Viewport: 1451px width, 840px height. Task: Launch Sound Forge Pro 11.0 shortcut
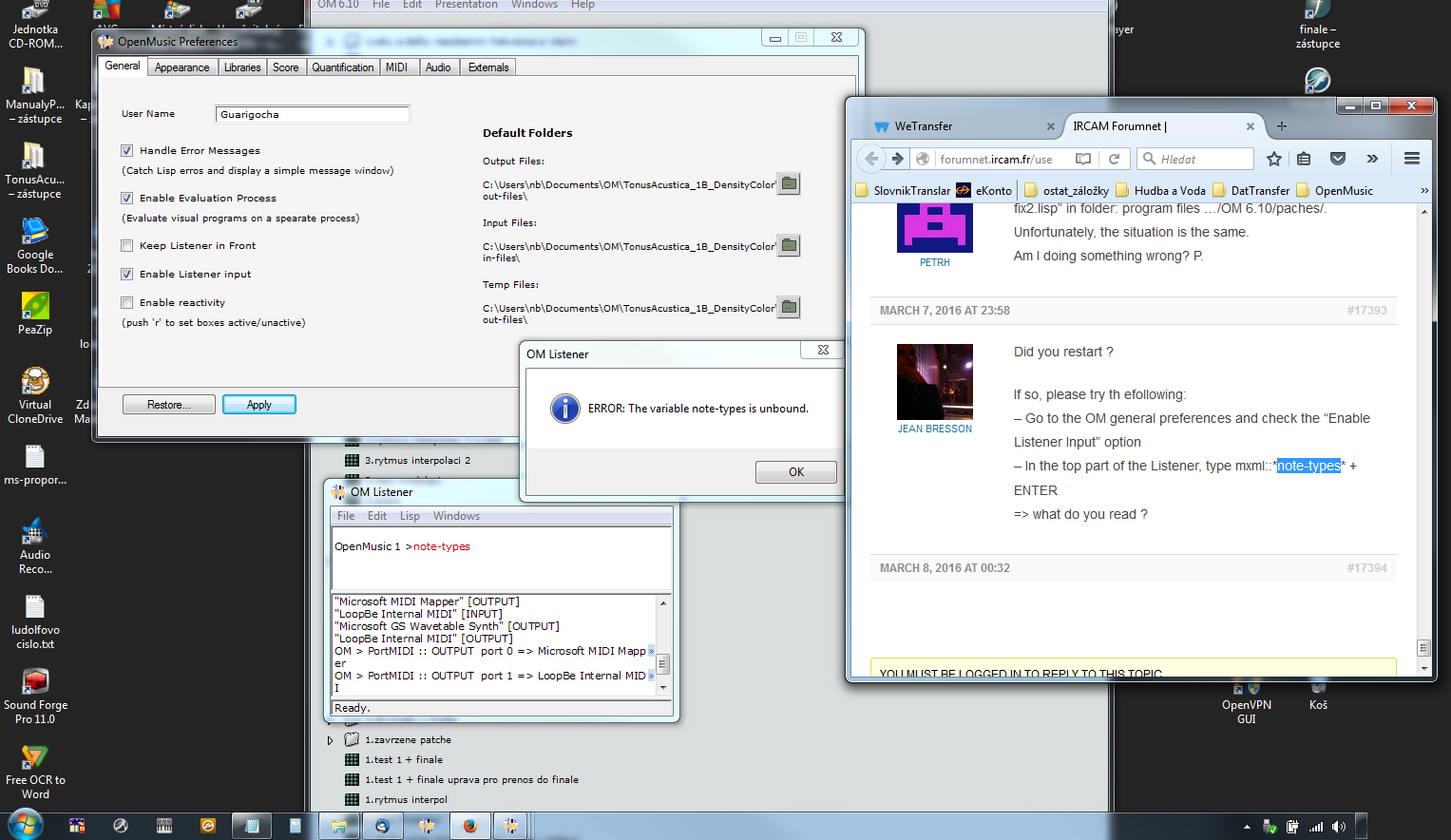click(35, 696)
